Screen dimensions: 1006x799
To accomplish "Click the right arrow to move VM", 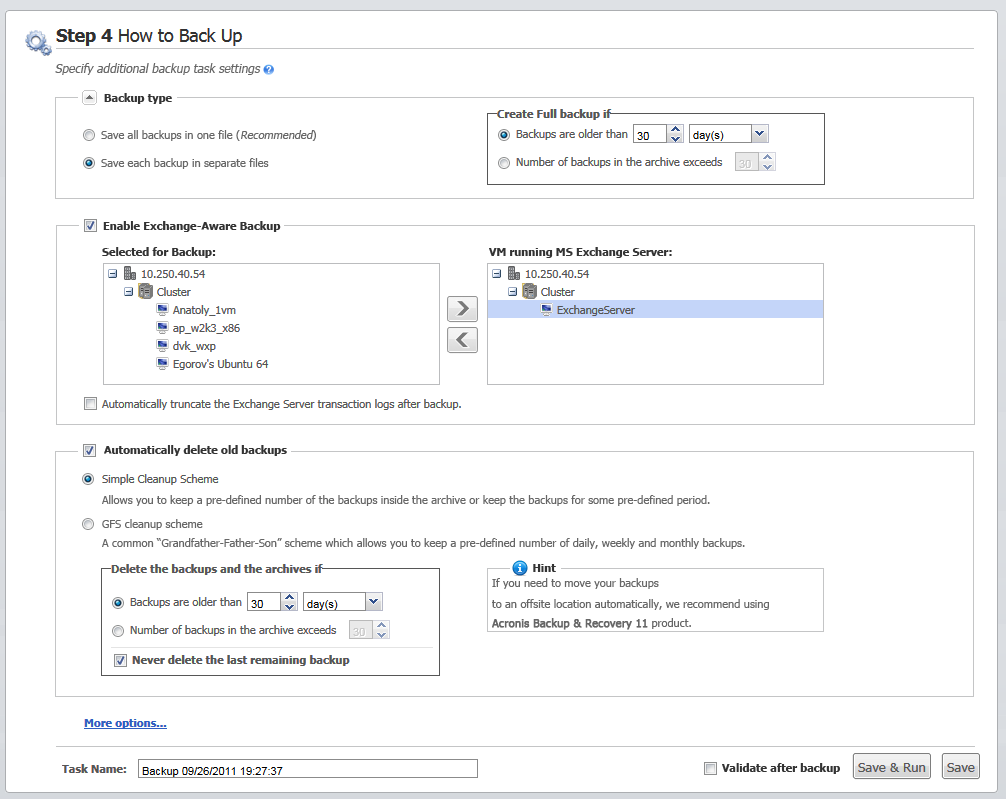I will point(462,308).
